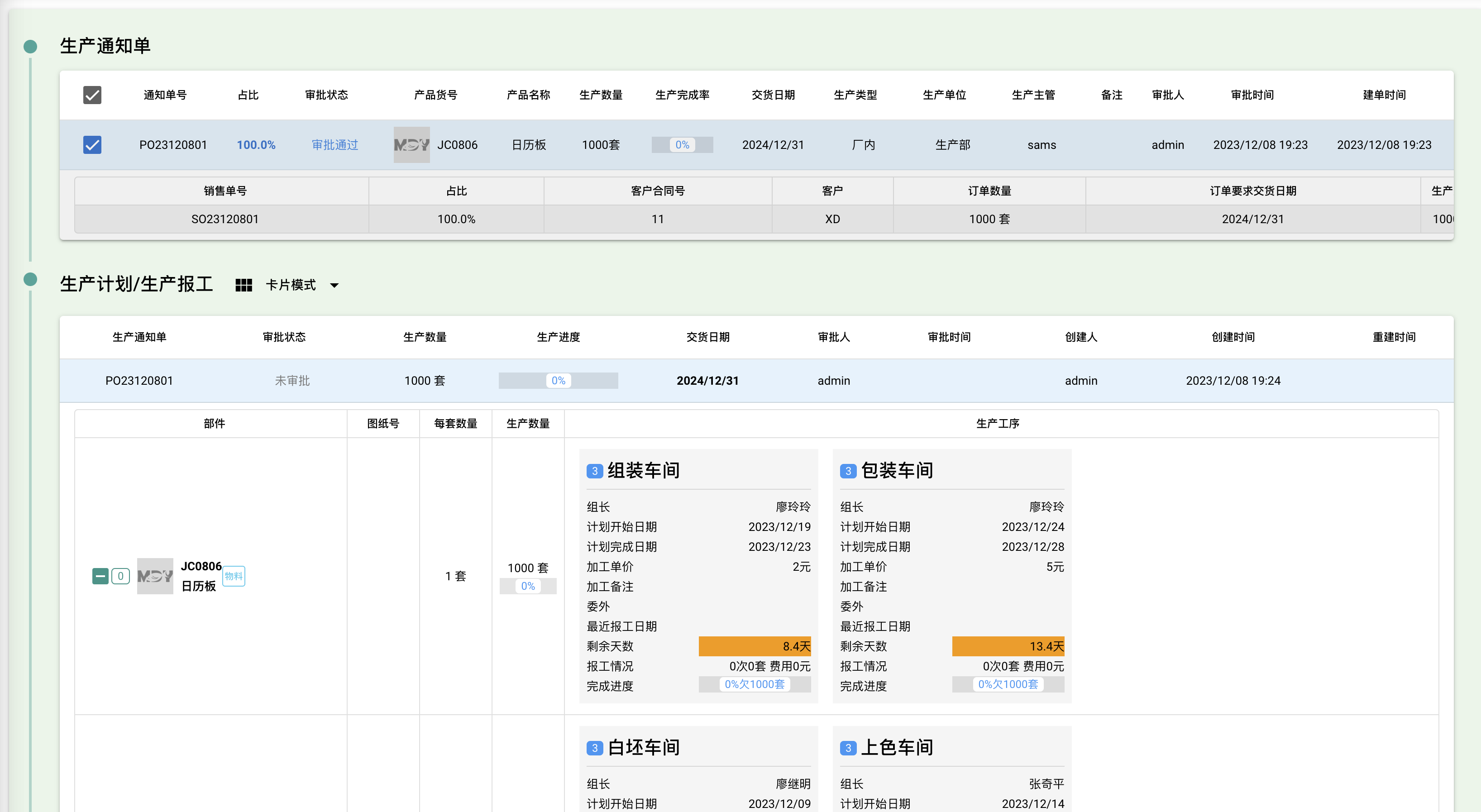Screen dimensions: 1481x812
Task: Click the 审批通过 status link
Action: 334,145
